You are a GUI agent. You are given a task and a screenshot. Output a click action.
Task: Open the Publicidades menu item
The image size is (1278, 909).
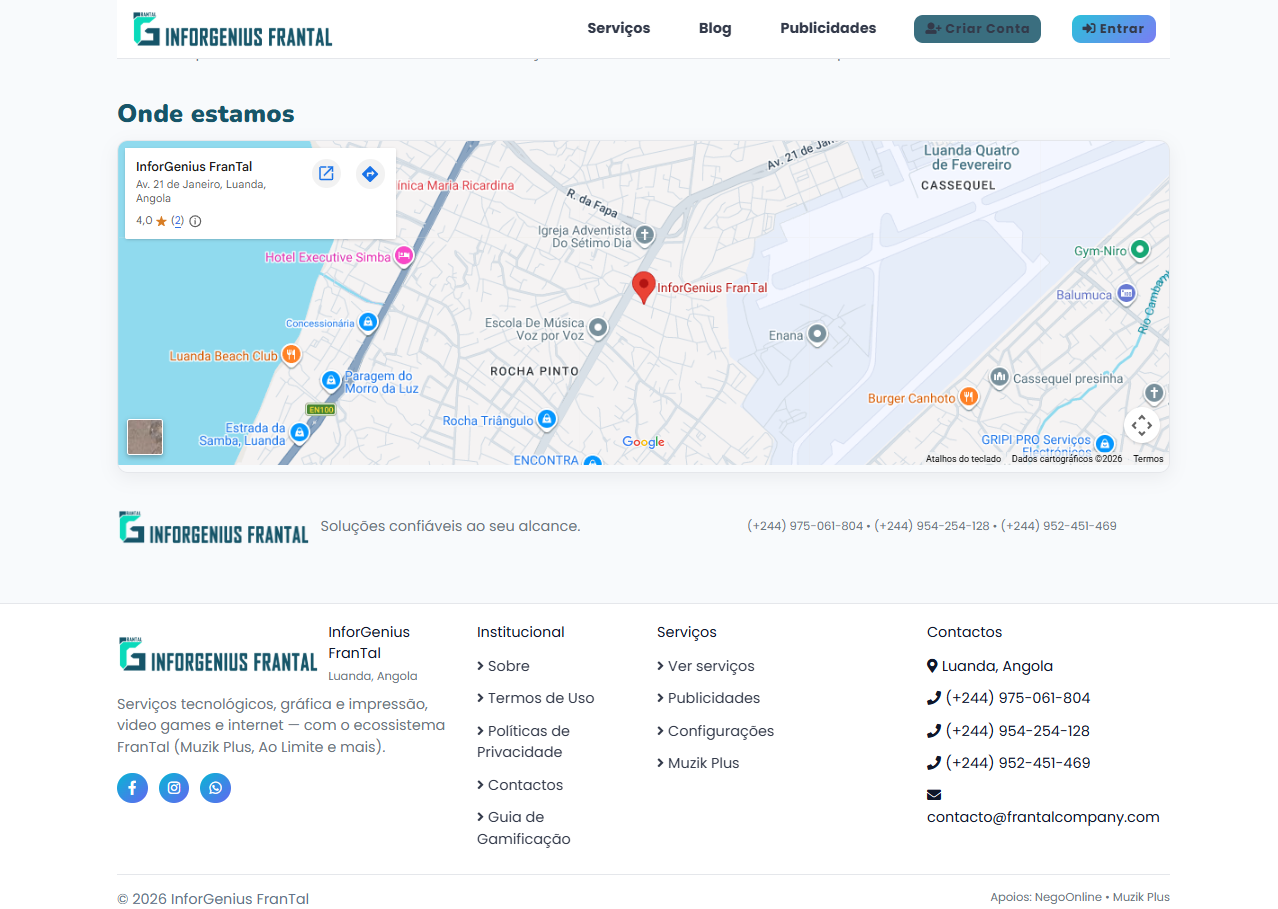(x=828, y=28)
